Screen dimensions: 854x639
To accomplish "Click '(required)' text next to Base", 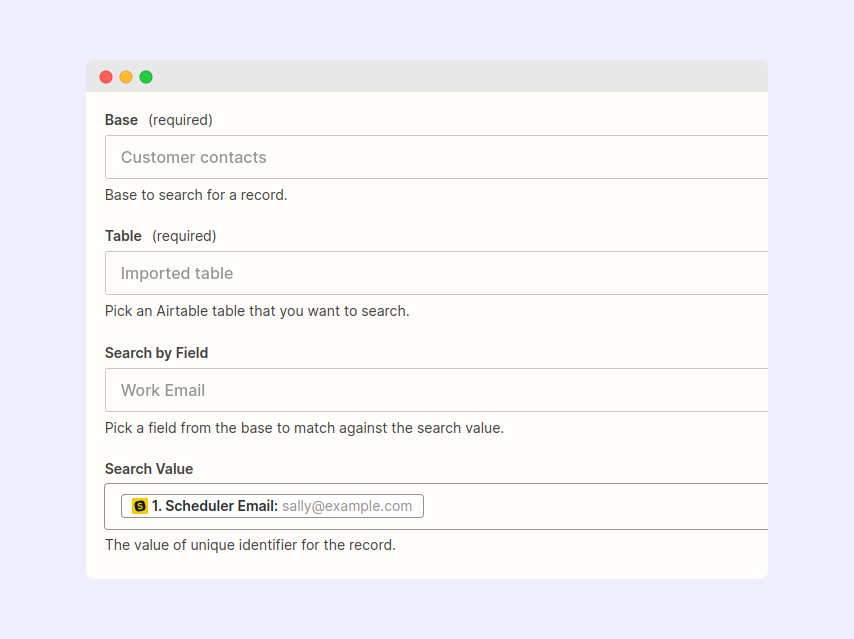I will [180, 120].
